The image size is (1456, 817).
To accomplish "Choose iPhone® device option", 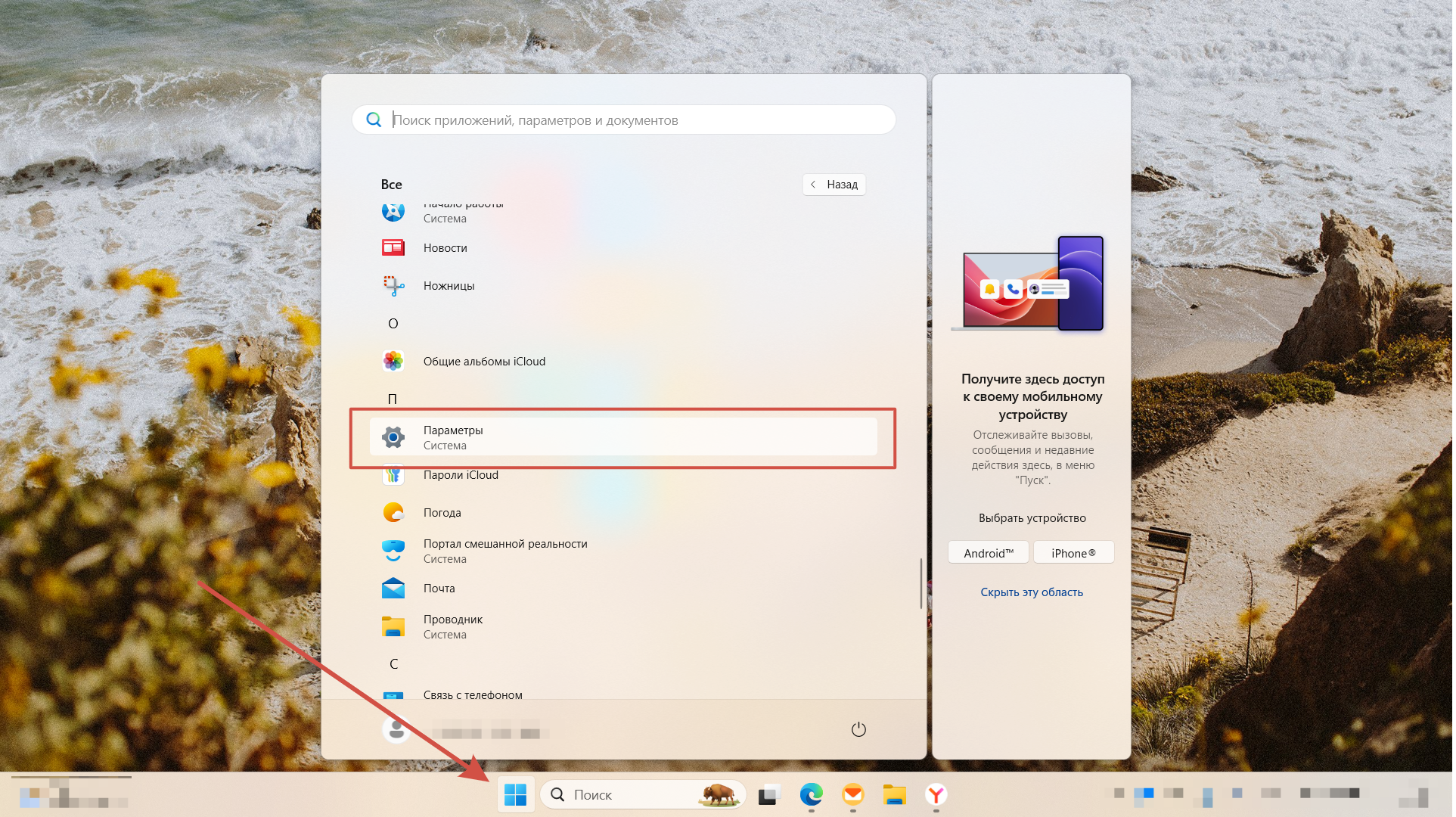I will pyautogui.click(x=1073, y=553).
